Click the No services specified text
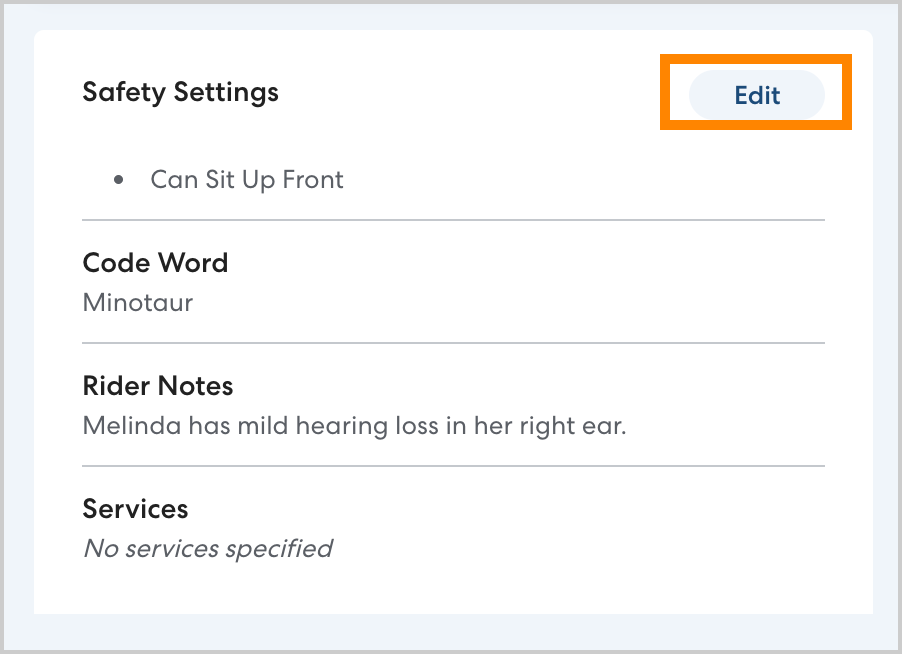 (x=207, y=548)
